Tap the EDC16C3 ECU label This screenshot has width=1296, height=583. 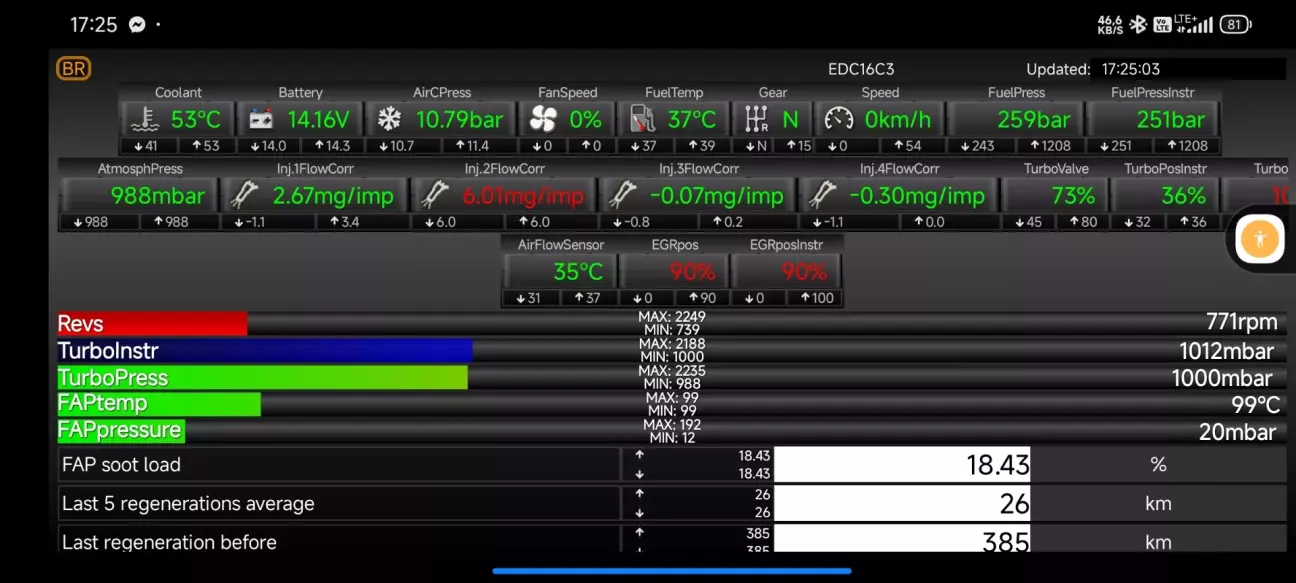861,69
